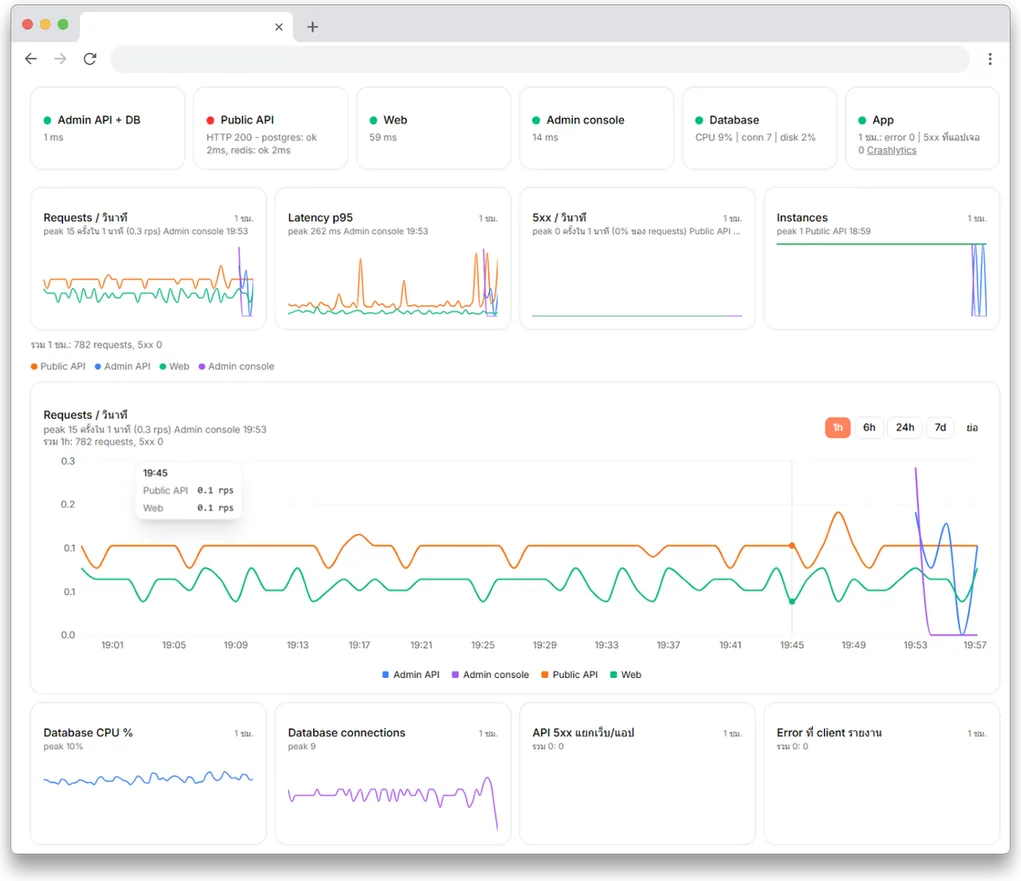The height and width of the screenshot is (881, 1021).
Task: Close the current browser tab
Action: pyautogui.click(x=279, y=27)
